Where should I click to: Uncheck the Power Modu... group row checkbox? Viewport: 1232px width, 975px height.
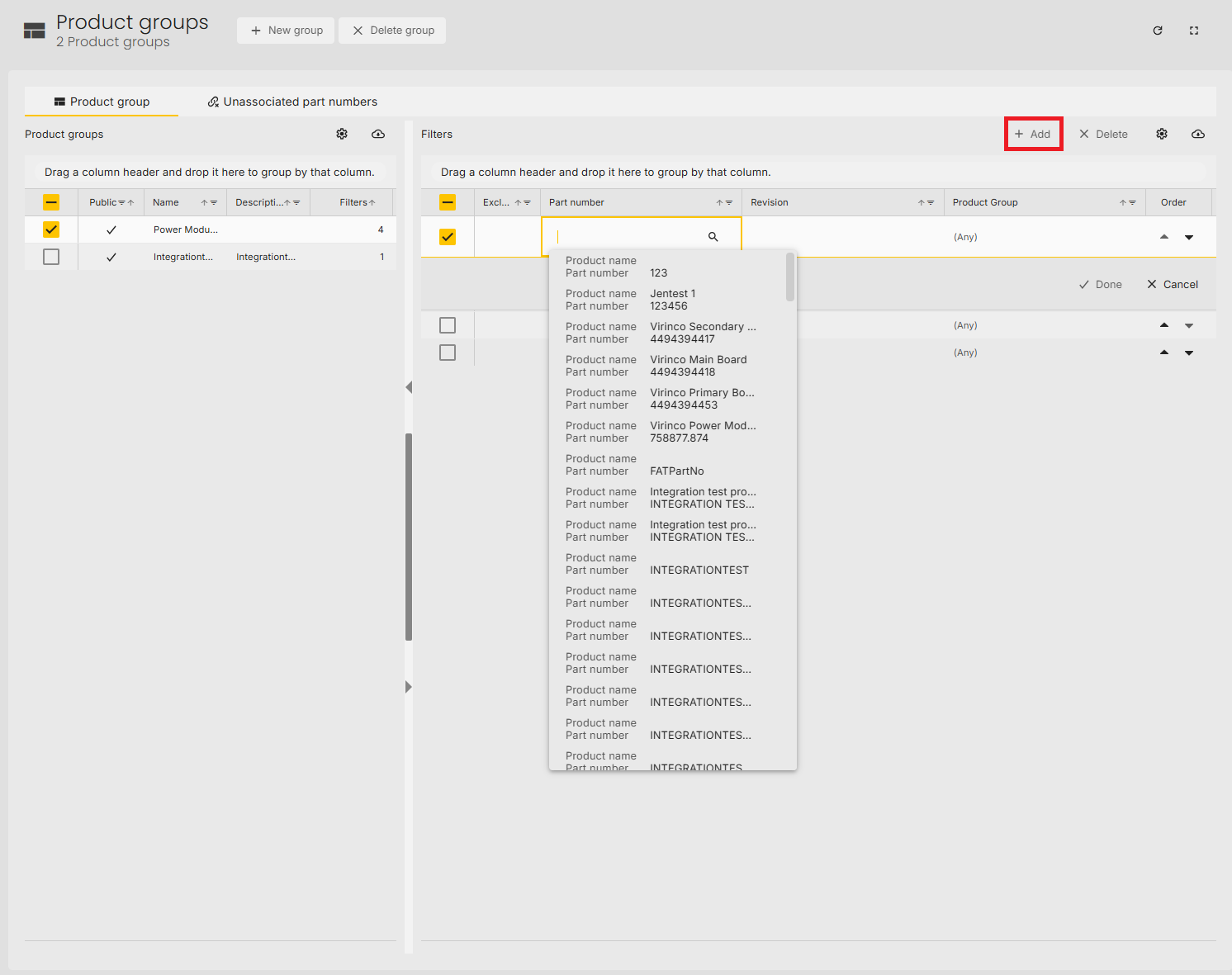51,230
